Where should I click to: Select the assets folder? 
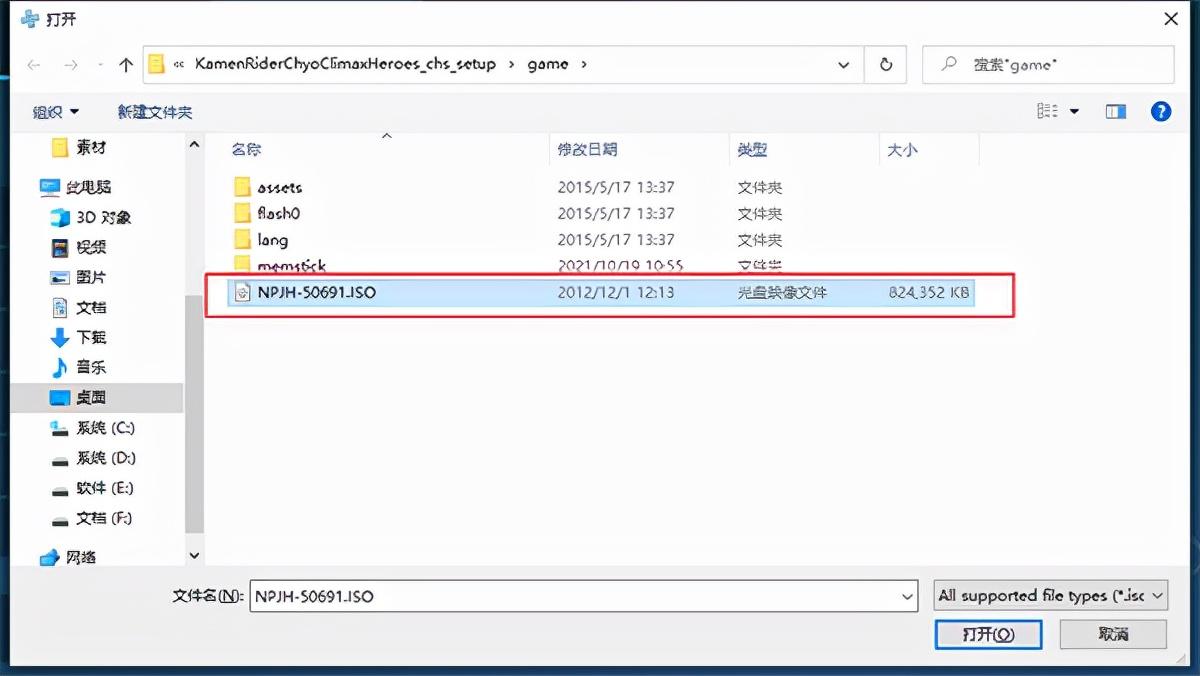(x=268, y=187)
